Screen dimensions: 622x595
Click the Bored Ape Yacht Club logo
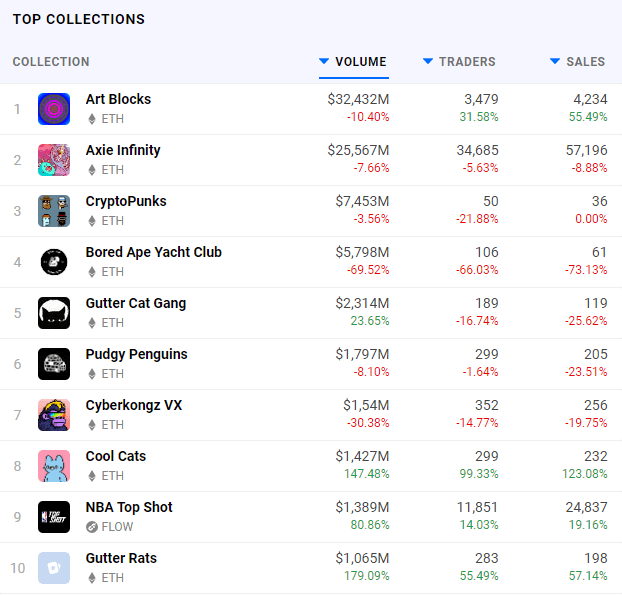coord(54,262)
